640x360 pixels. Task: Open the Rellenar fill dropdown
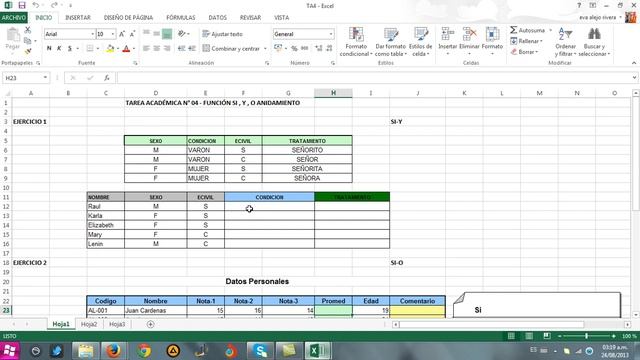coord(527,41)
